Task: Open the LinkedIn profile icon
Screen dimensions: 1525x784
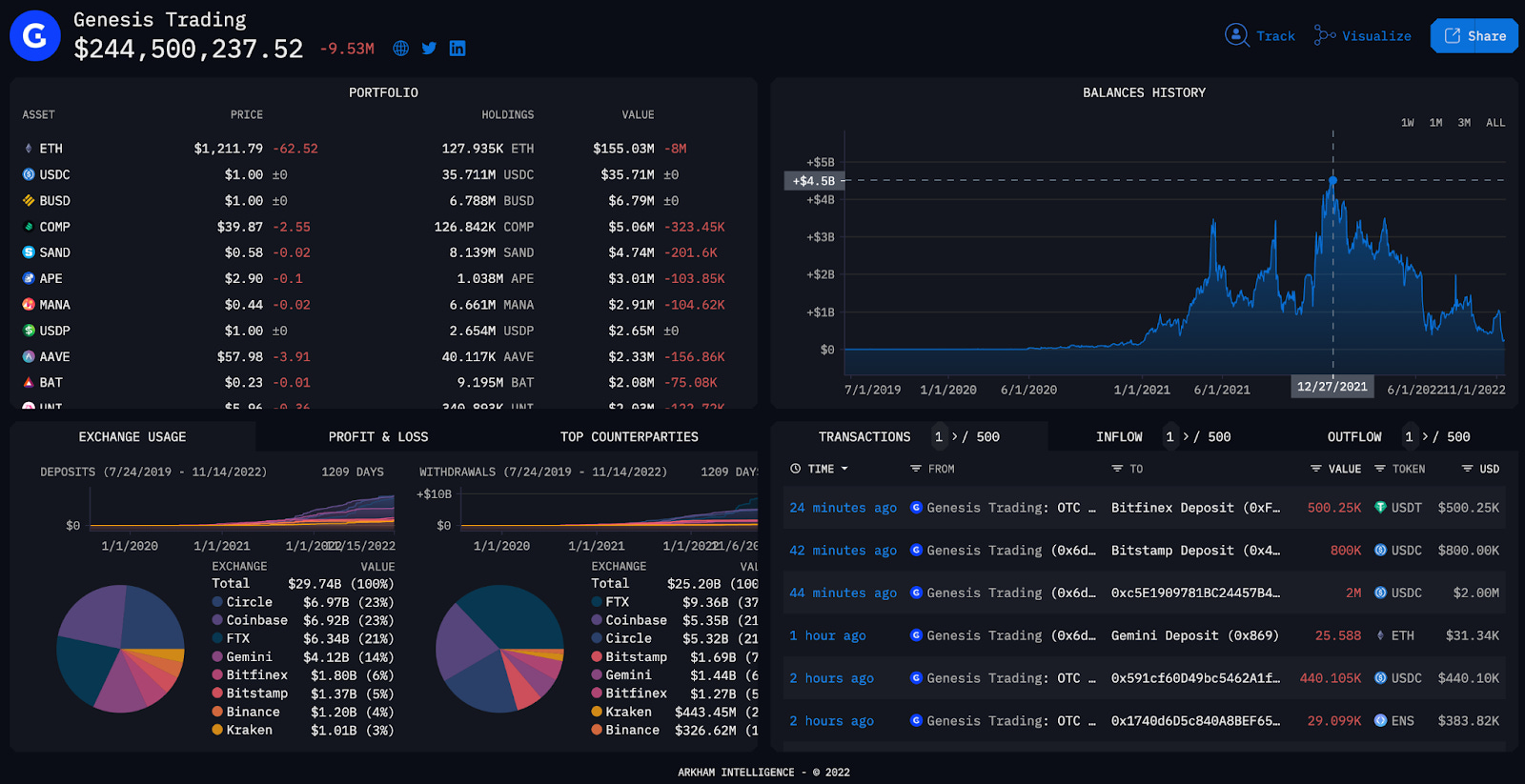Action: pyautogui.click(x=457, y=49)
